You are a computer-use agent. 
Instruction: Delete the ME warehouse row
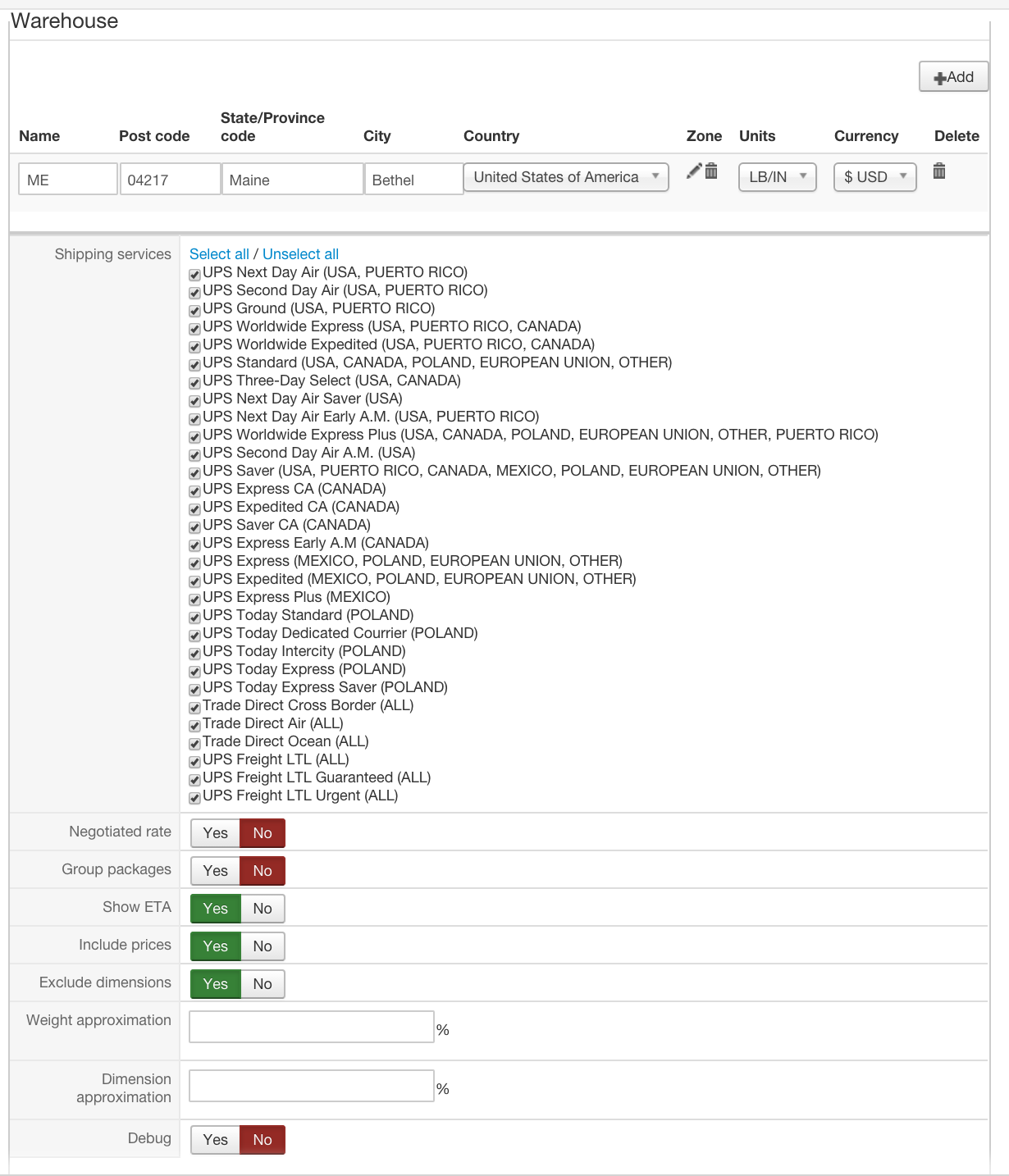pos(939,171)
